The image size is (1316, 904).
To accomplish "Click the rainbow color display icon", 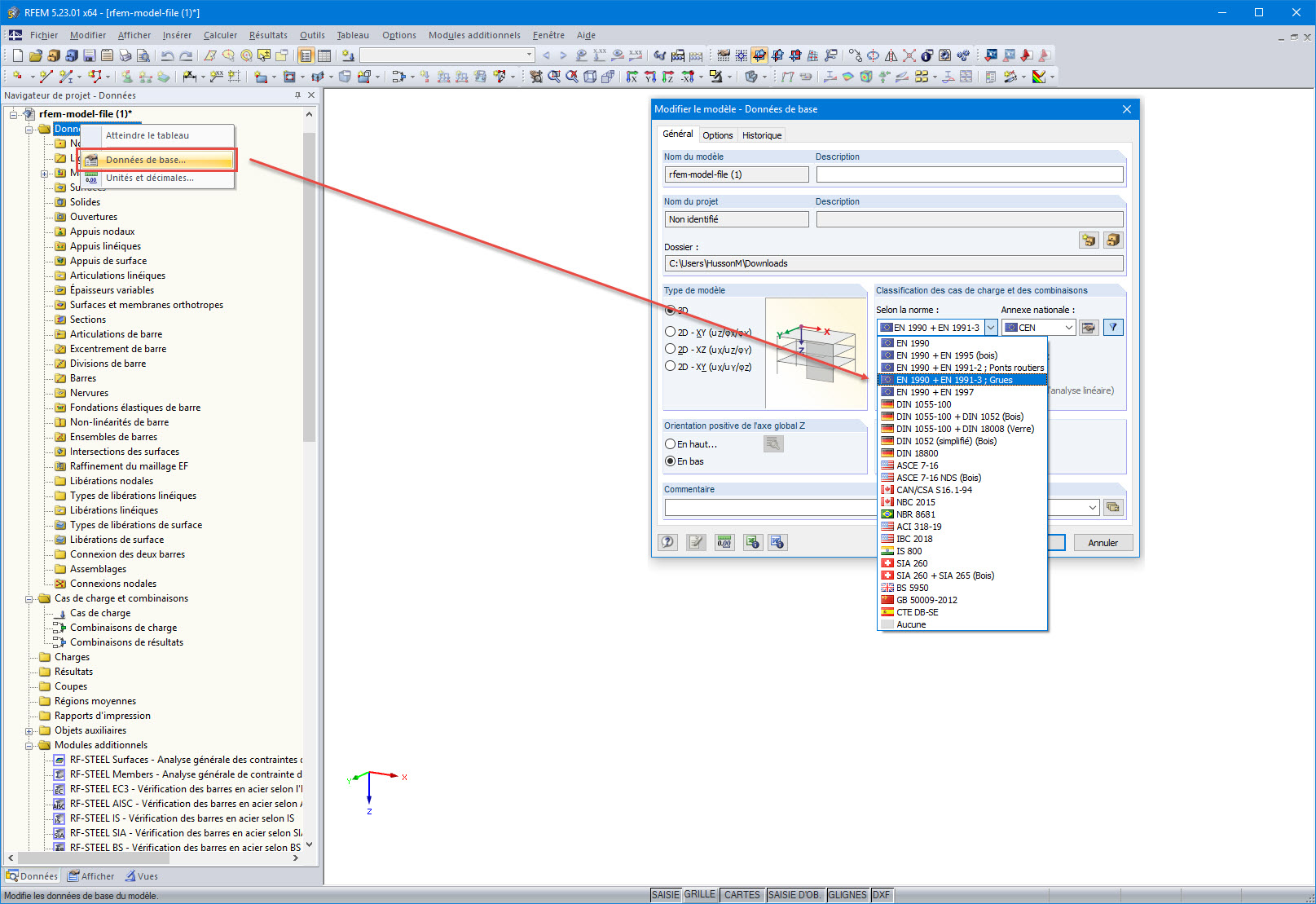I will pos(1039,77).
